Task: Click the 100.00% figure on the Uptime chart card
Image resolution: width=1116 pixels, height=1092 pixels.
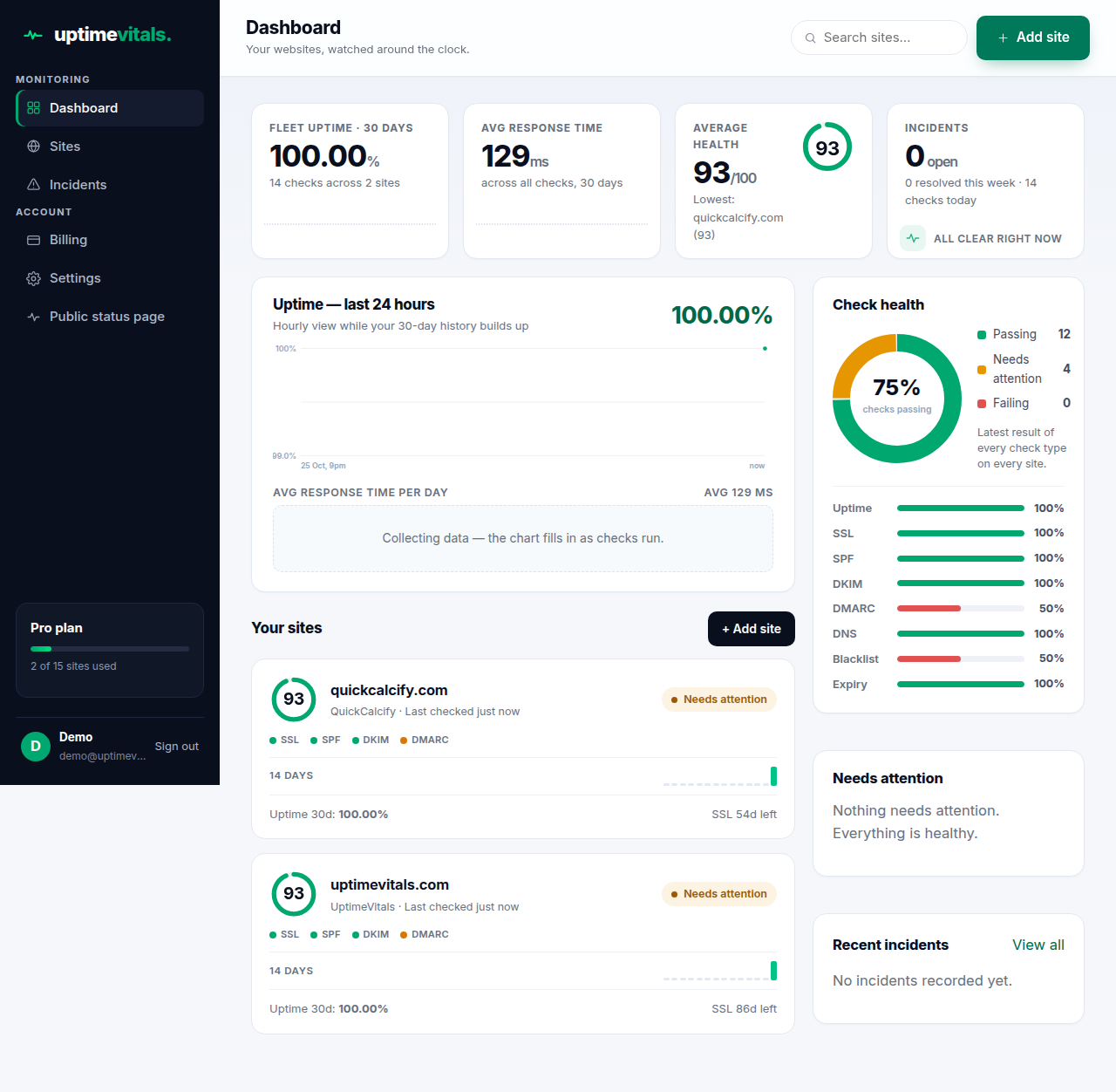Action: tap(722, 315)
